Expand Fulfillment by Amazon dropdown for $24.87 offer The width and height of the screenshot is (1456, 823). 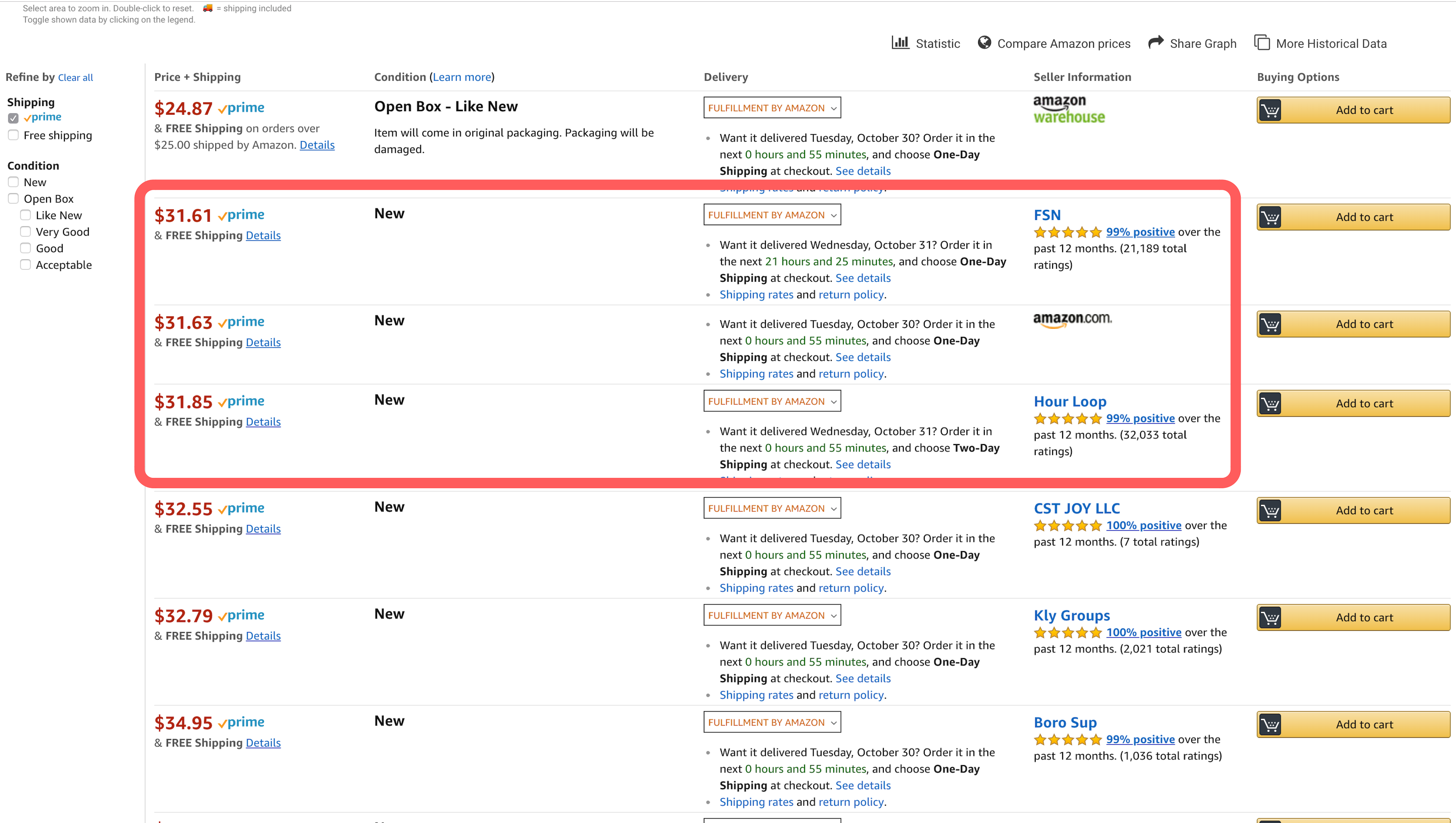772,108
